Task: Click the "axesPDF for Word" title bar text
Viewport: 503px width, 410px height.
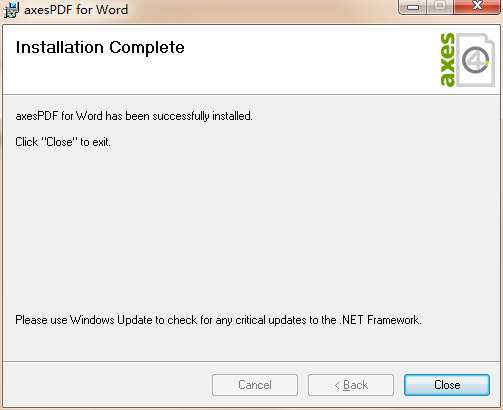Action: (76, 10)
